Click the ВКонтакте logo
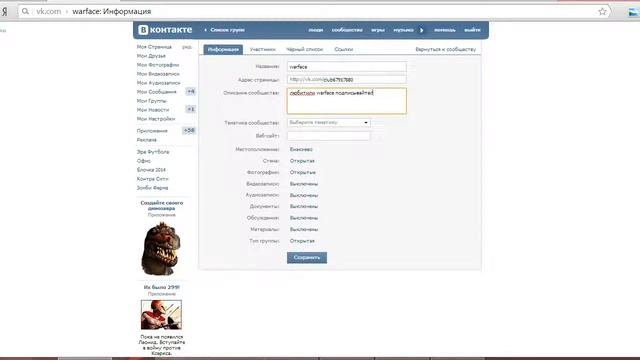The width and height of the screenshot is (640, 360). [165, 30]
